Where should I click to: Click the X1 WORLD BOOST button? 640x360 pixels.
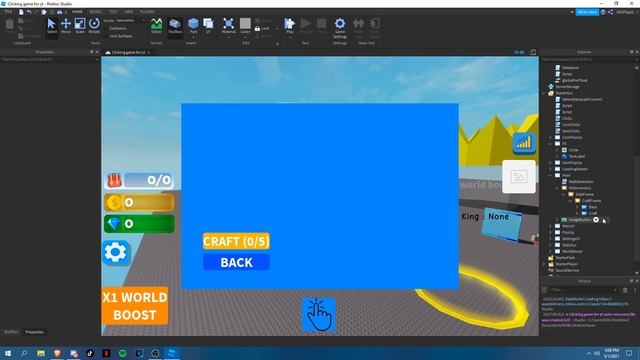[135, 306]
